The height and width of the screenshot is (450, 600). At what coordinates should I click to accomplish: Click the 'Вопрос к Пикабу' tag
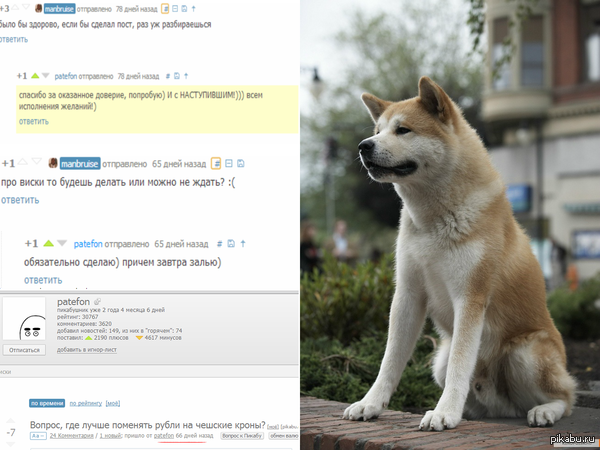tap(239, 436)
